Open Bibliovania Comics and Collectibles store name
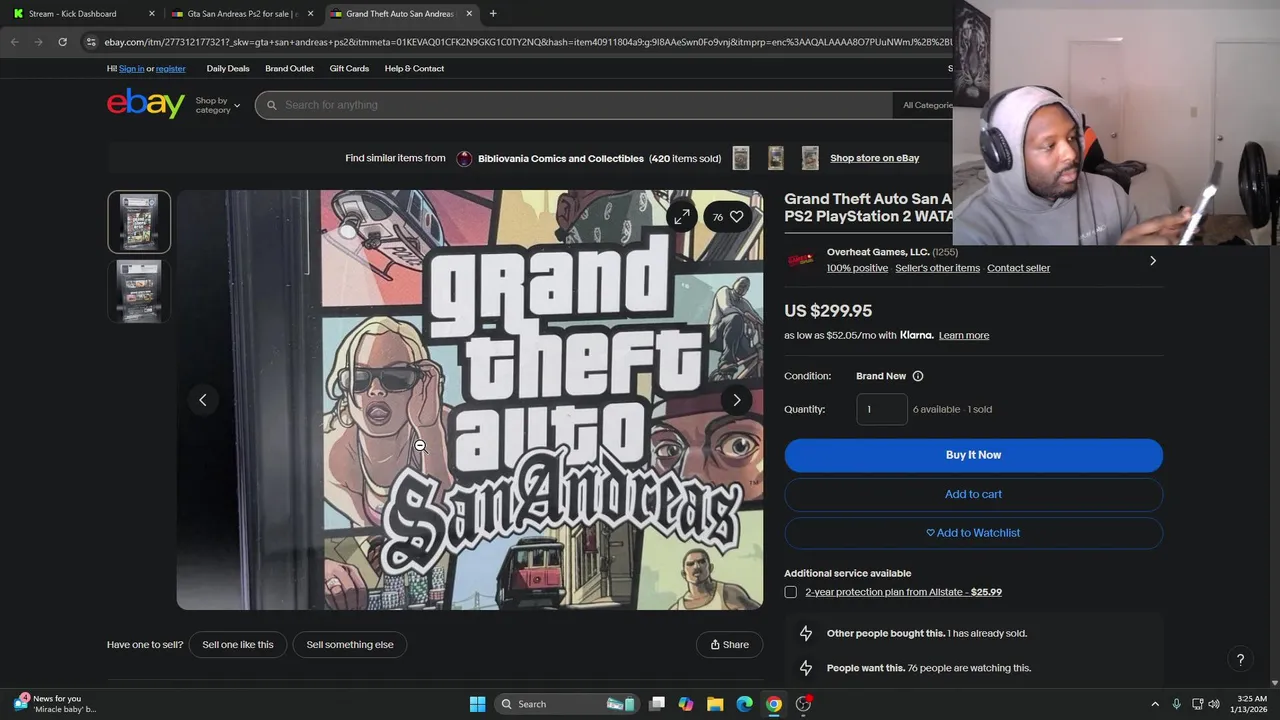This screenshot has height=720, width=1280. 561,158
